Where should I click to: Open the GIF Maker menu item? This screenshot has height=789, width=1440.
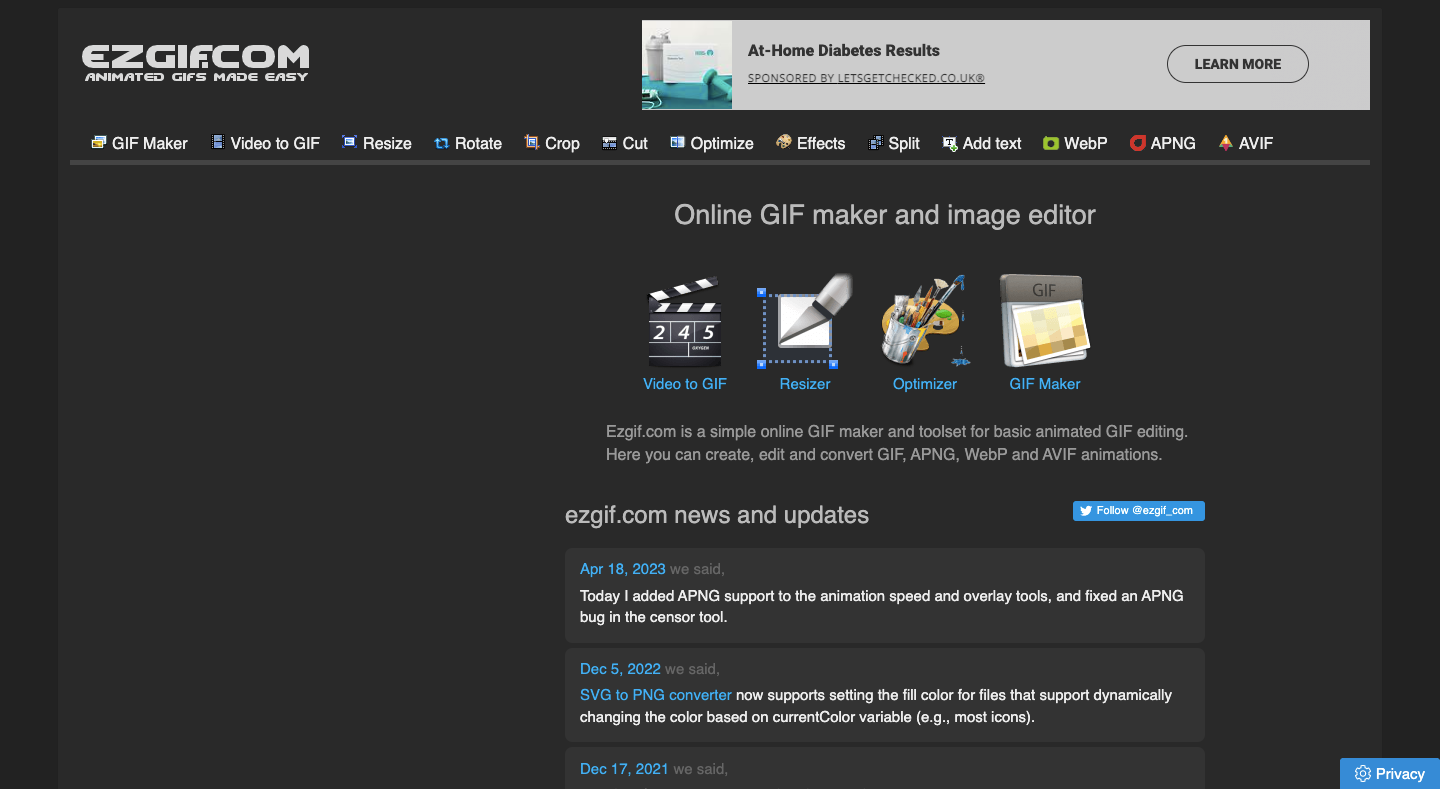[139, 143]
